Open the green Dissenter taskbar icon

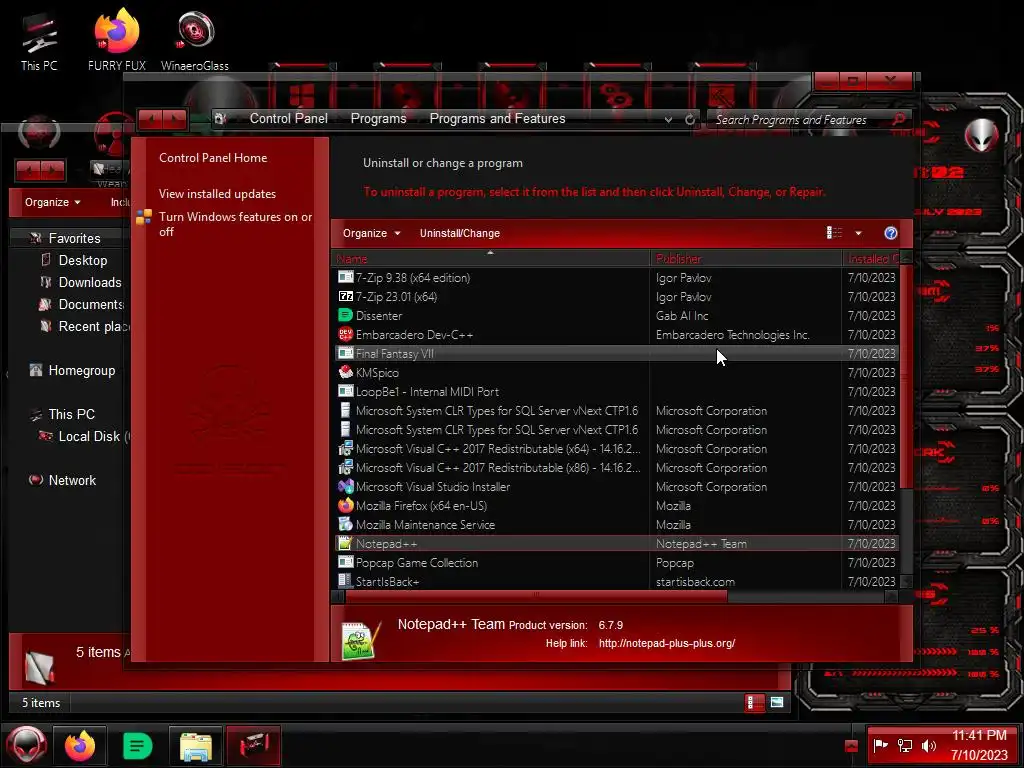(137, 745)
